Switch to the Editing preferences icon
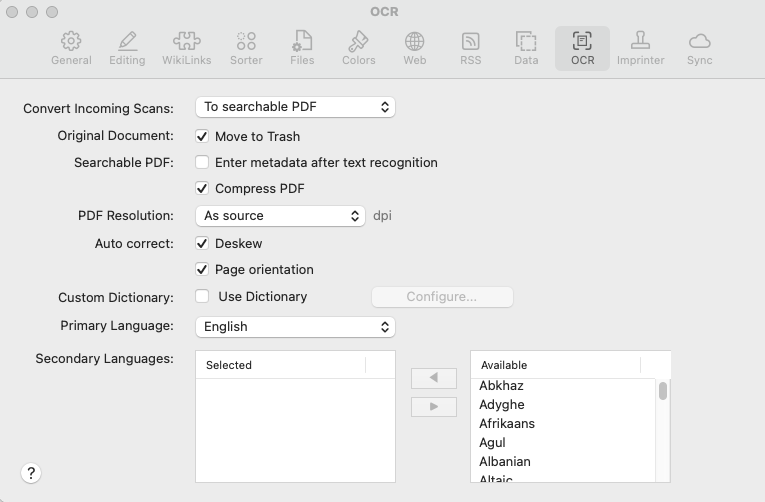765x502 pixels. point(127,48)
